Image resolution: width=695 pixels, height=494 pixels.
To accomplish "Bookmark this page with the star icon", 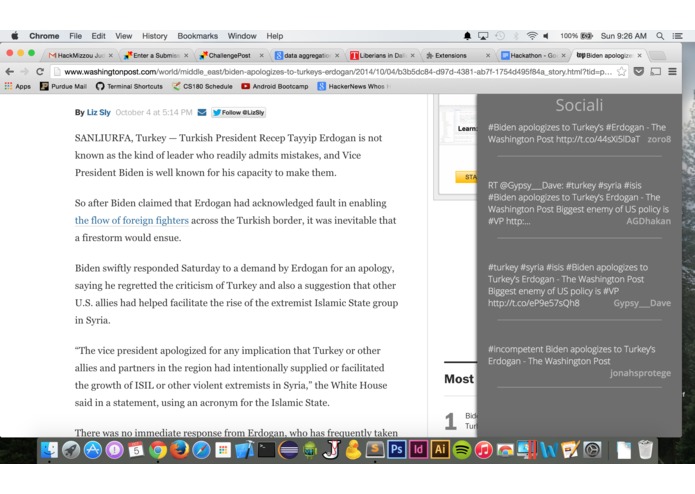I will point(621,71).
